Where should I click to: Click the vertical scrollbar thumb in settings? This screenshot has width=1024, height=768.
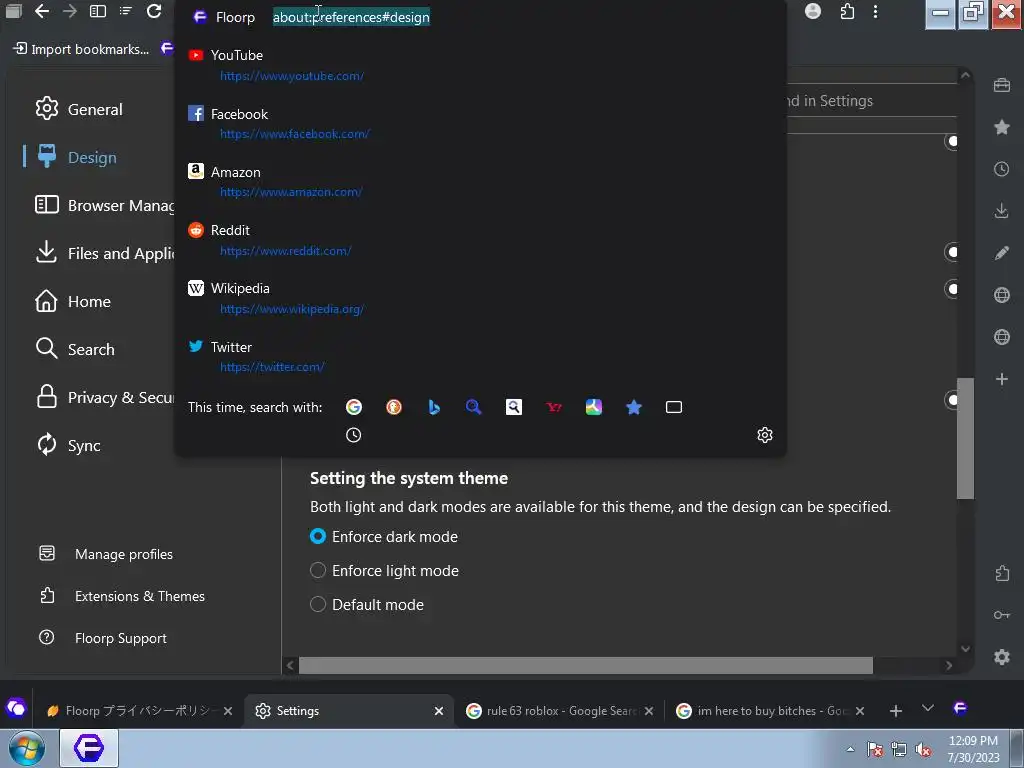tap(965, 438)
